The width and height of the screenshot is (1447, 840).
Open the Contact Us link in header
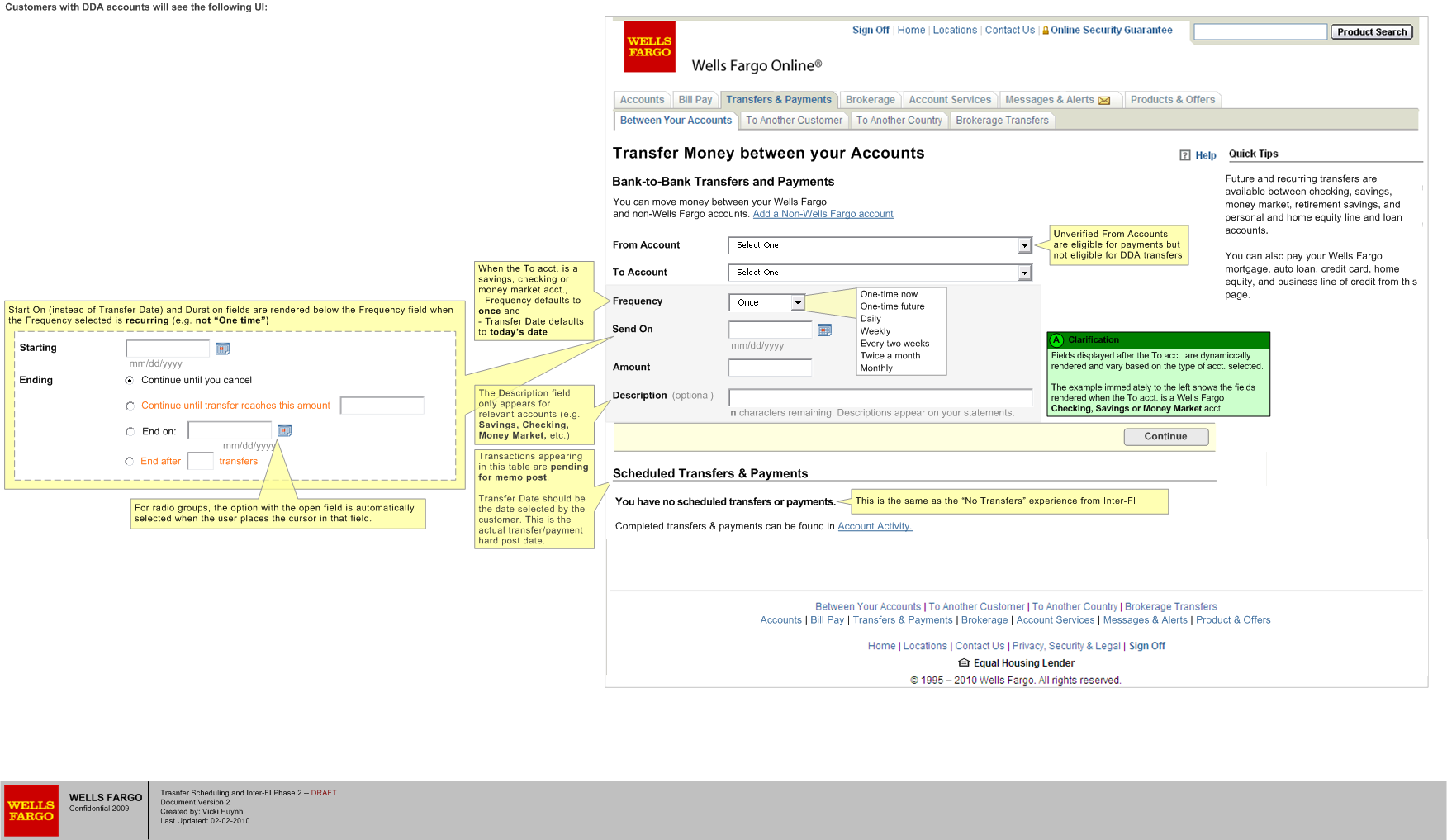1009,31
